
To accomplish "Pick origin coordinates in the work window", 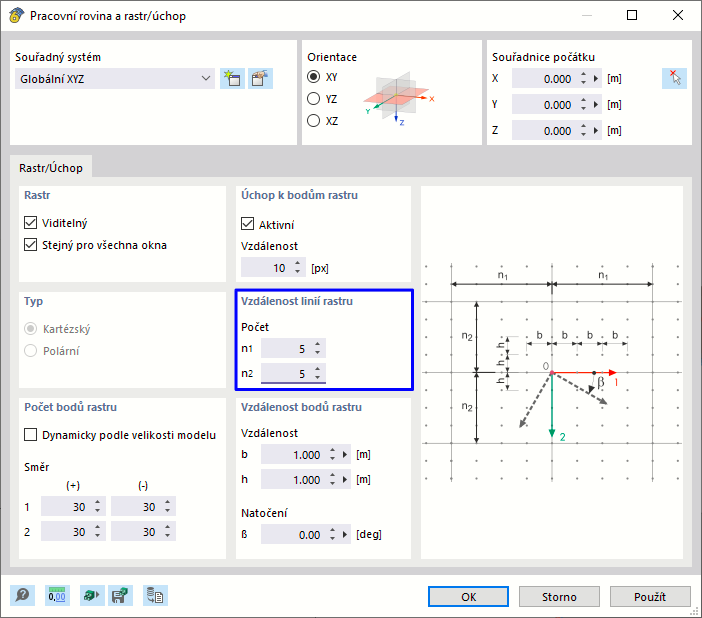I will [x=674, y=79].
